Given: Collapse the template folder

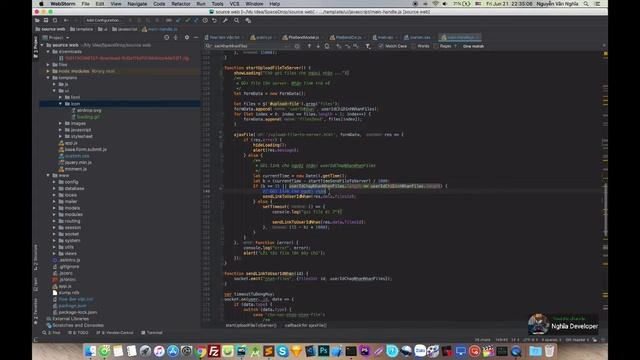Looking at the screenshot, I should coord(48,78).
